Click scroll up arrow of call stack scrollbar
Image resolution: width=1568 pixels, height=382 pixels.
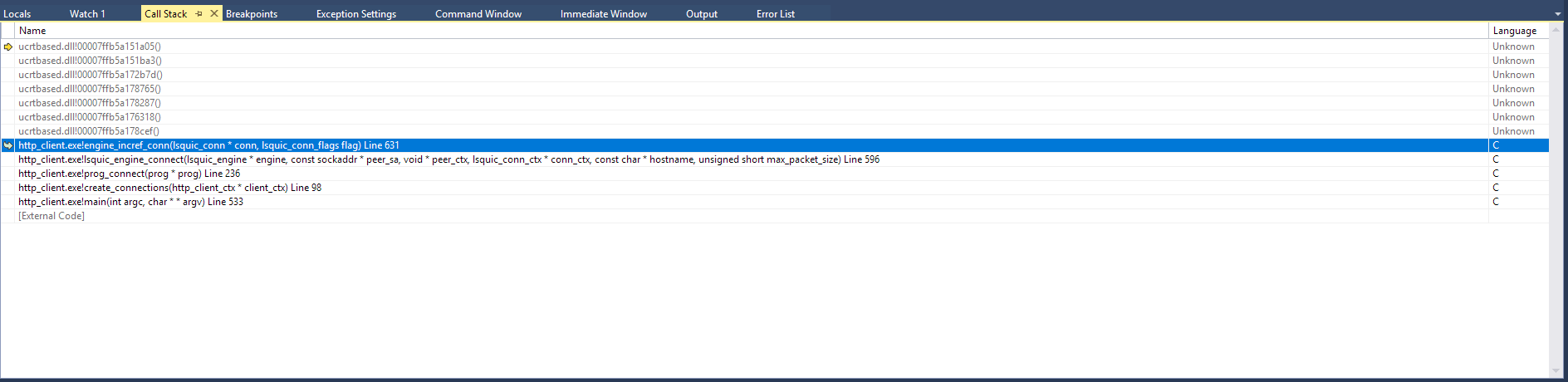(1557, 29)
